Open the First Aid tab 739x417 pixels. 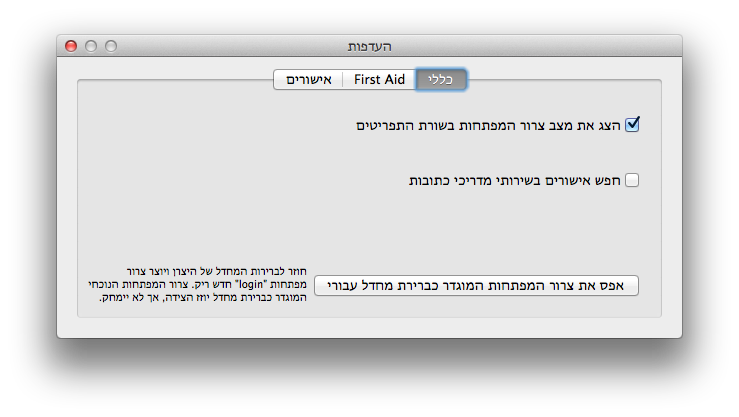pos(379,80)
